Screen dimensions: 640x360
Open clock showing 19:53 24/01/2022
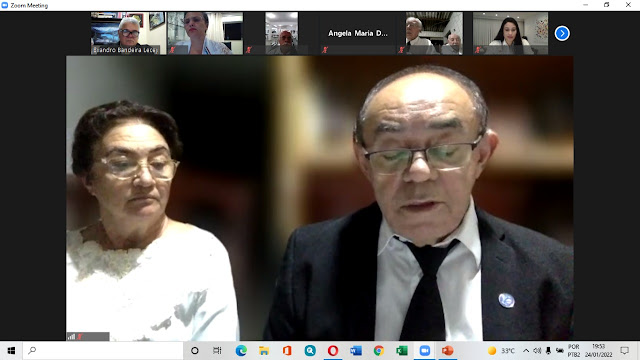click(599, 351)
